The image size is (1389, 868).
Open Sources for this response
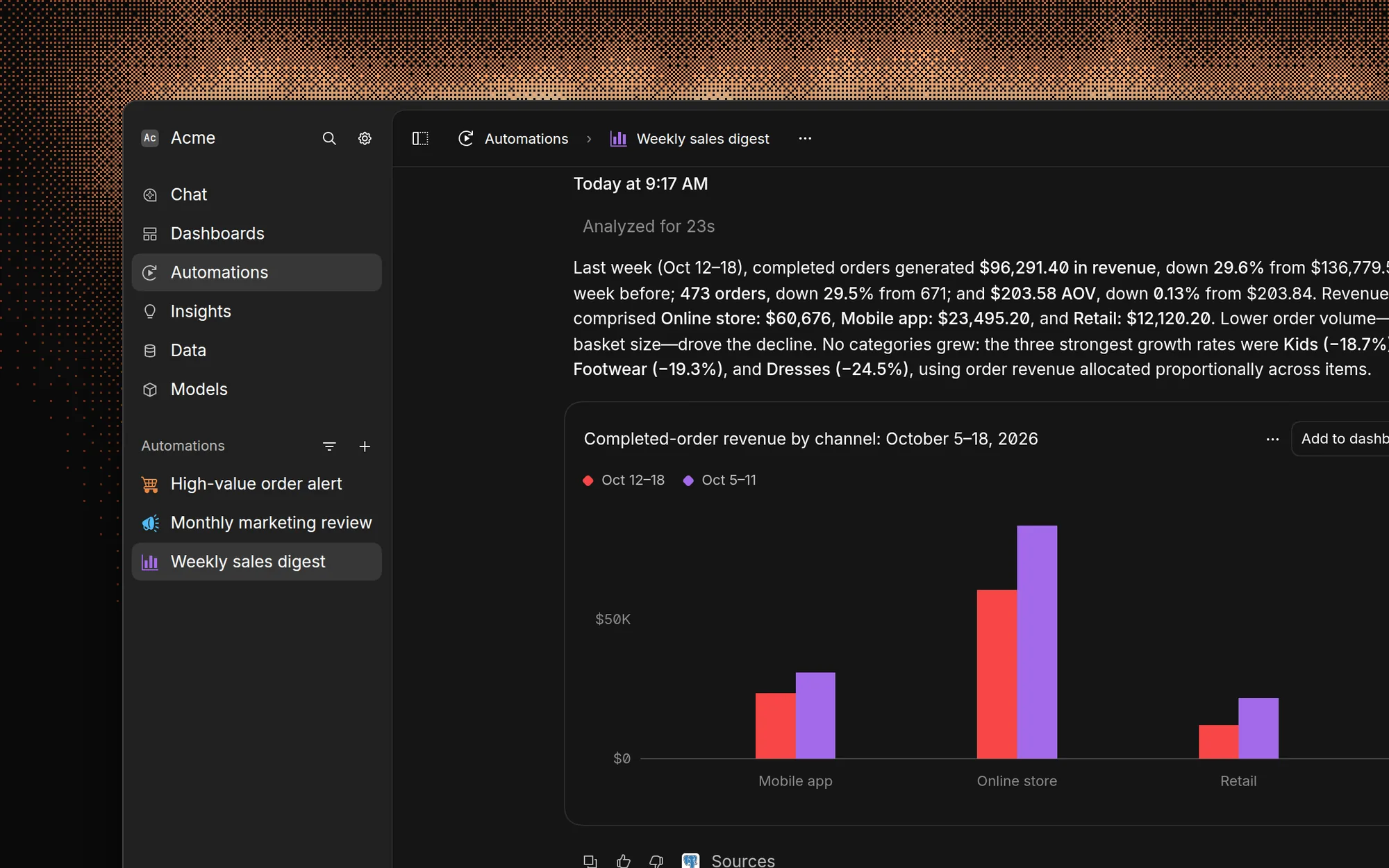pyautogui.click(x=729, y=861)
